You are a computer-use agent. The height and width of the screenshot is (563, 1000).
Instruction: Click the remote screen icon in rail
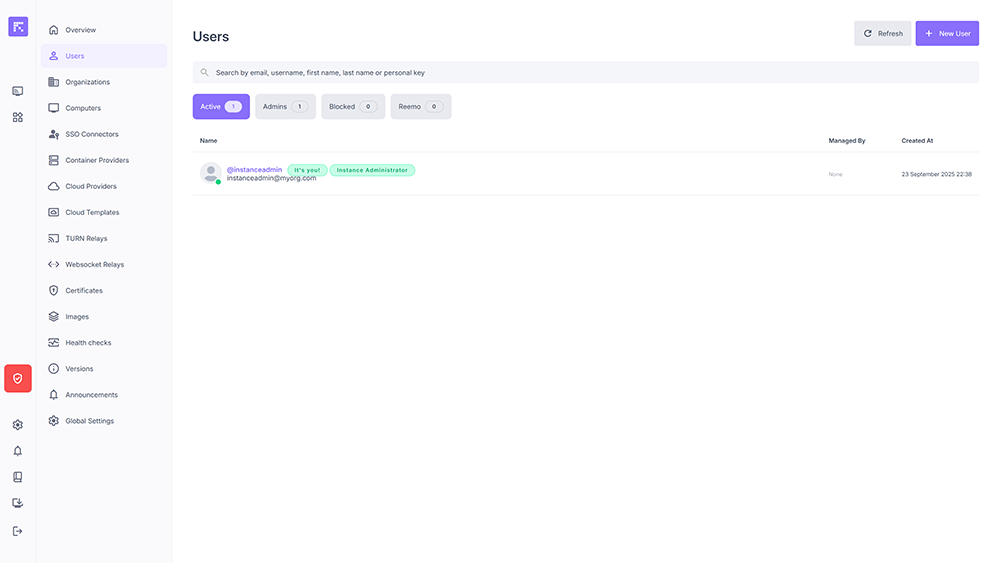pyautogui.click(x=18, y=91)
